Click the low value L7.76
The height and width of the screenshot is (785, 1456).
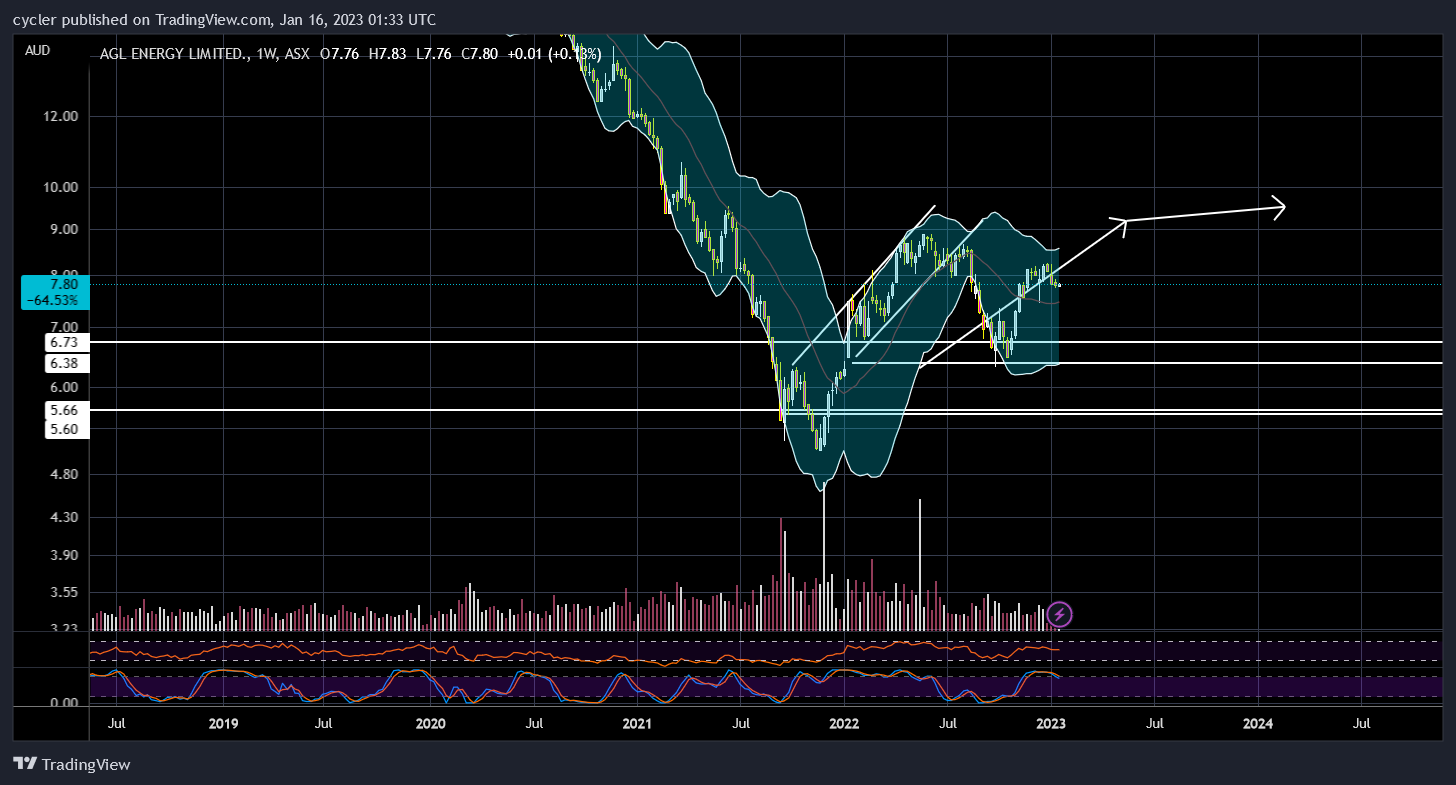point(433,55)
